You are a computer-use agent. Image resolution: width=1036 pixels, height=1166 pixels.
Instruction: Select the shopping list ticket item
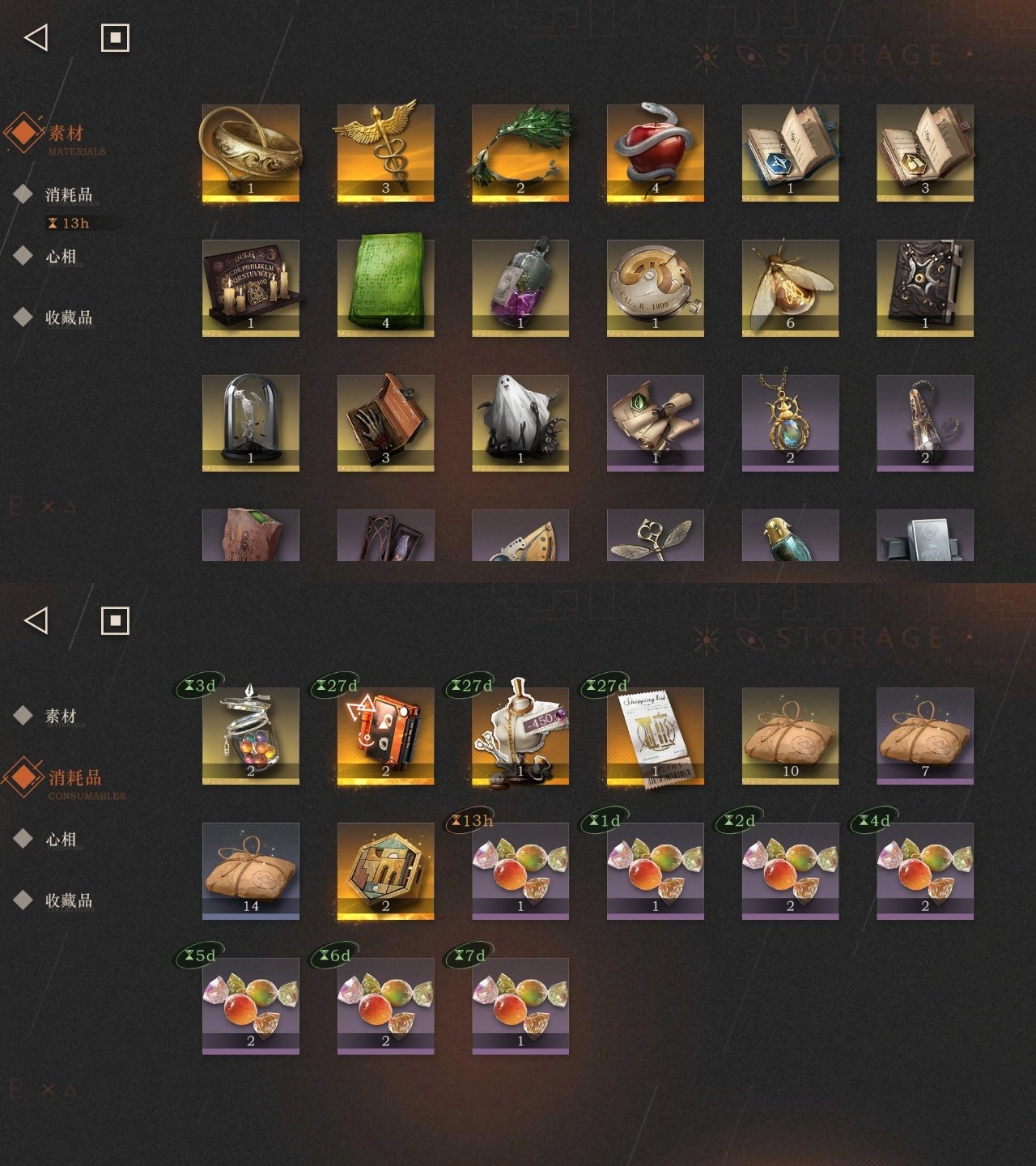[656, 735]
